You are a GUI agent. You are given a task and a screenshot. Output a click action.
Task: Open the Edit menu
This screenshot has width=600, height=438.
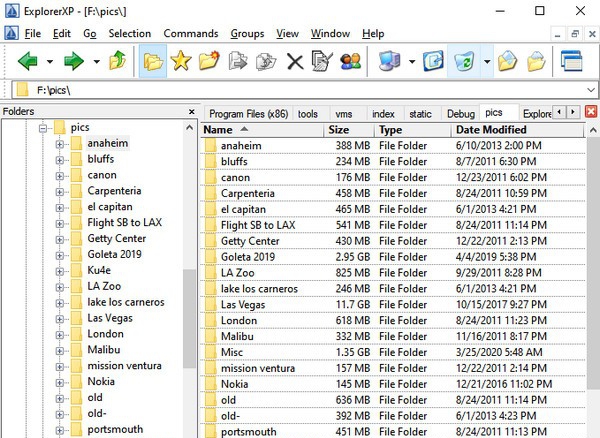pos(62,34)
